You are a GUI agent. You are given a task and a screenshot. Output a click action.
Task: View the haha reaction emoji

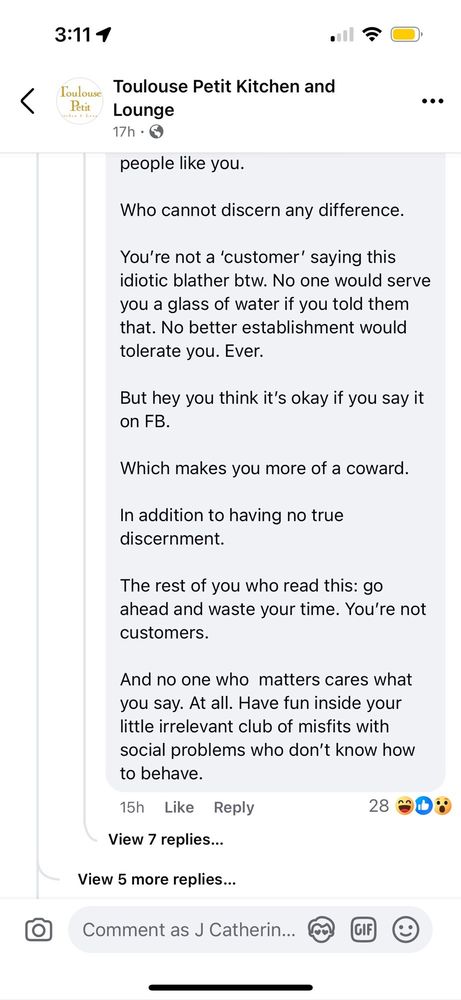[405, 807]
